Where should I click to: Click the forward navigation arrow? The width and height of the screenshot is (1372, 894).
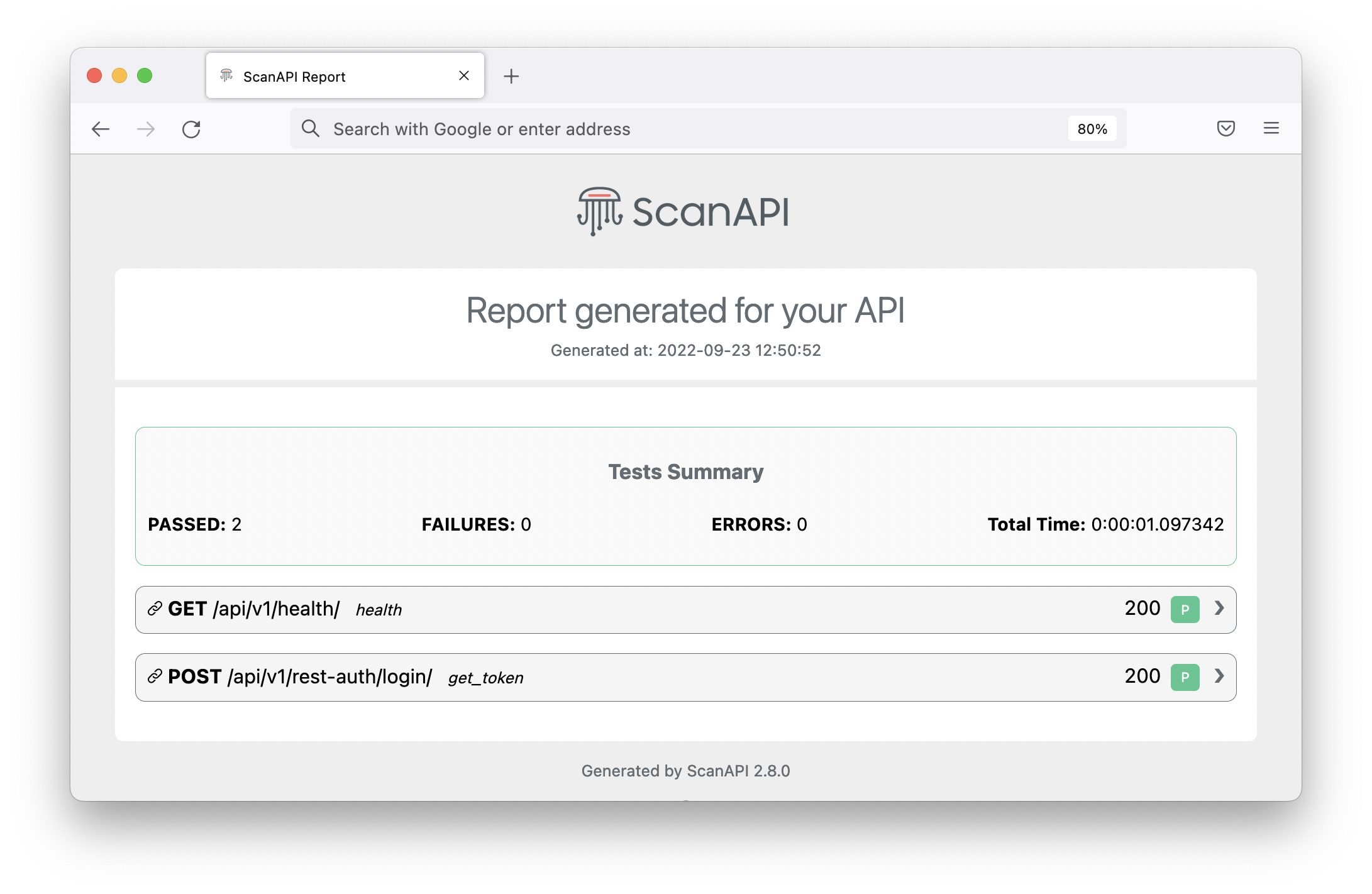[145, 129]
